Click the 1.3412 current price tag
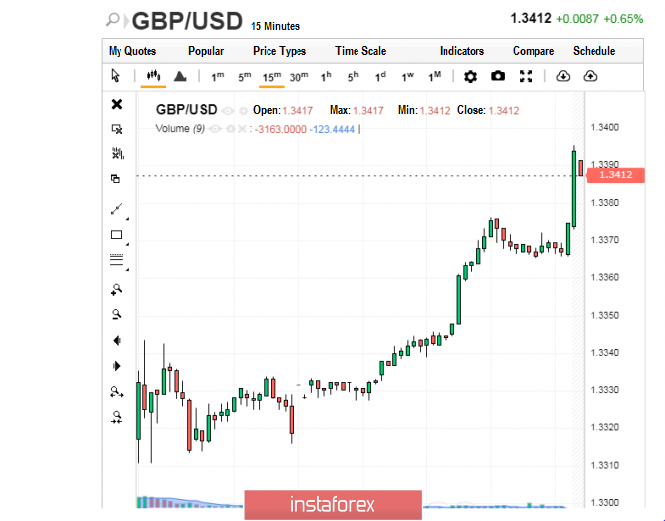 click(x=615, y=175)
